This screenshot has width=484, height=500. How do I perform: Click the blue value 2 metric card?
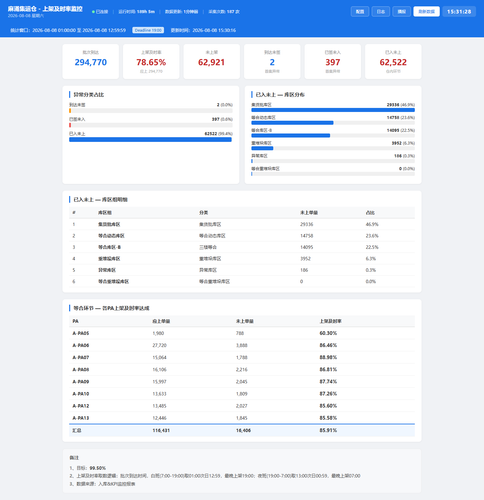click(x=272, y=61)
